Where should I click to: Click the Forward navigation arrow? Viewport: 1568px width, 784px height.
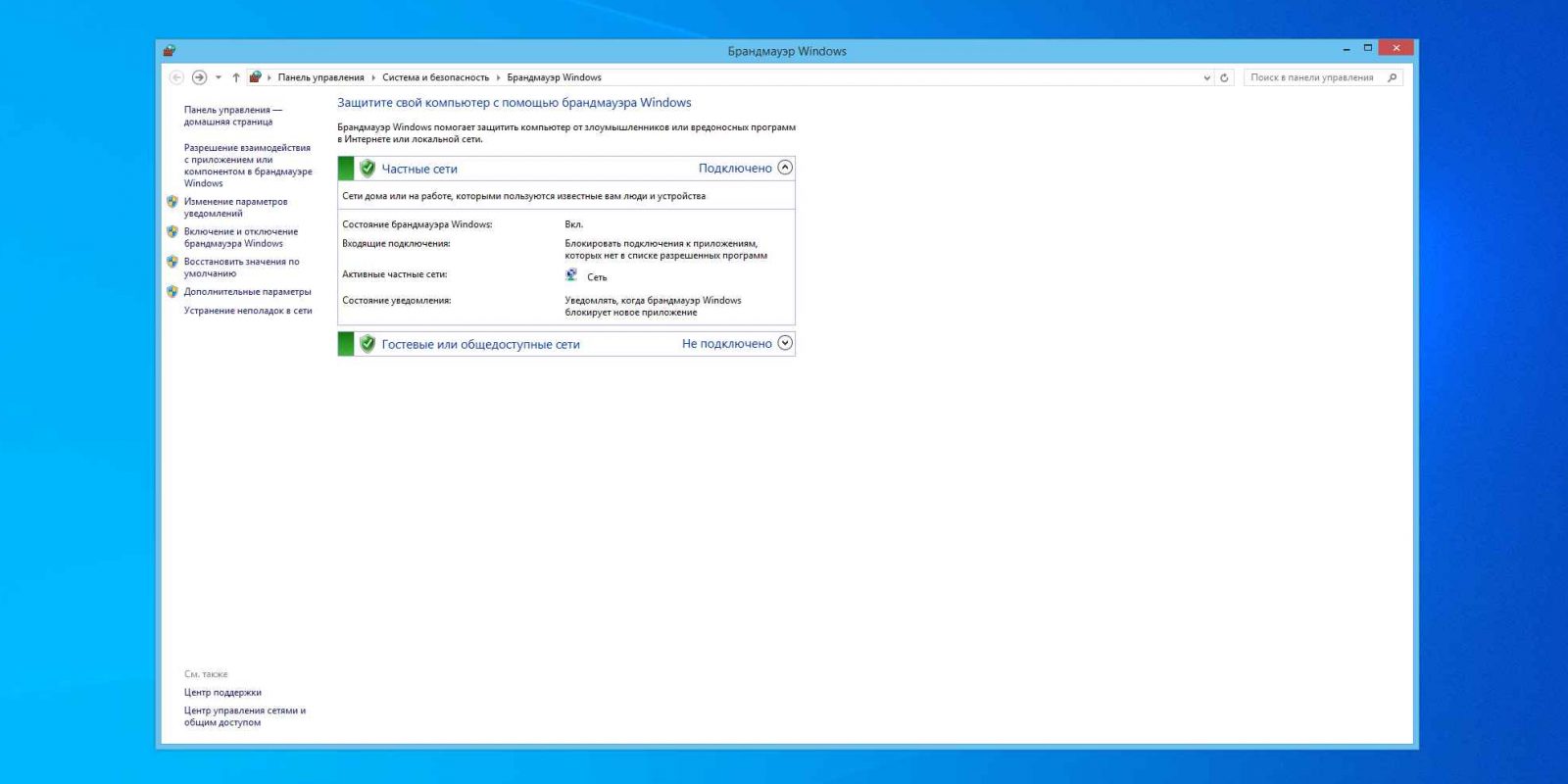199,77
